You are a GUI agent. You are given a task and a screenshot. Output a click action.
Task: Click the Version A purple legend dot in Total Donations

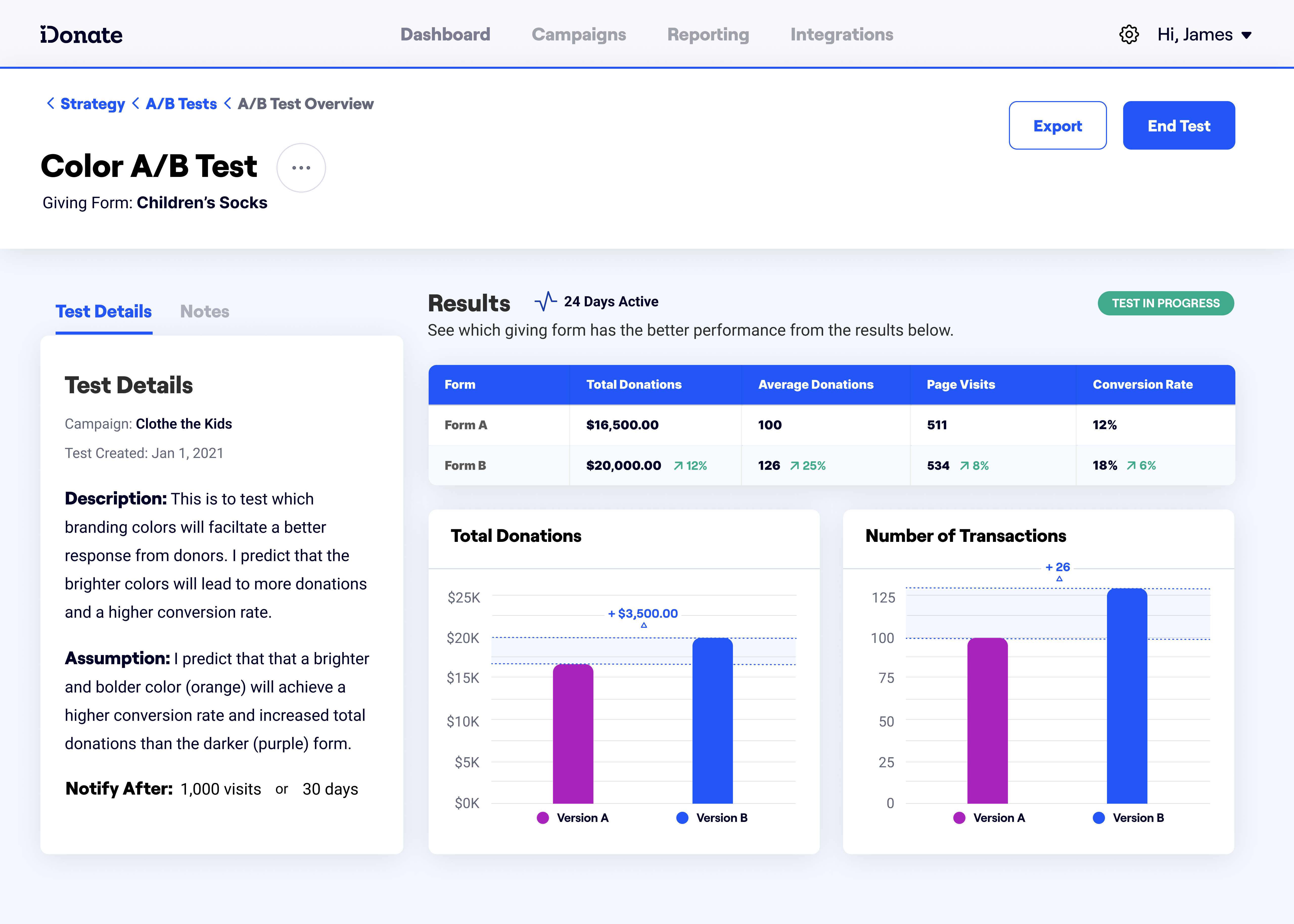pos(543,818)
